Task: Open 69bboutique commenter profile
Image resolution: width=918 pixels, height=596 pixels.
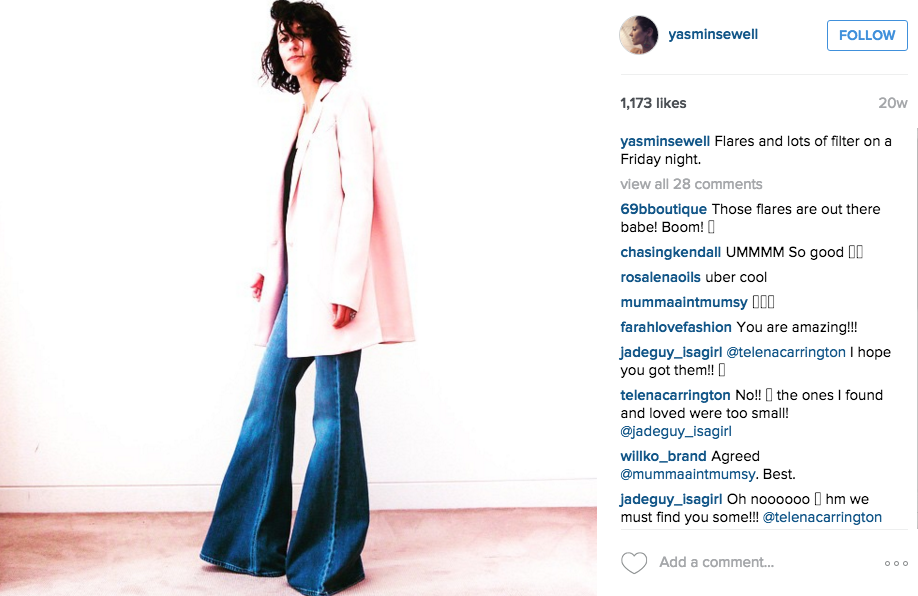Action: click(x=663, y=209)
